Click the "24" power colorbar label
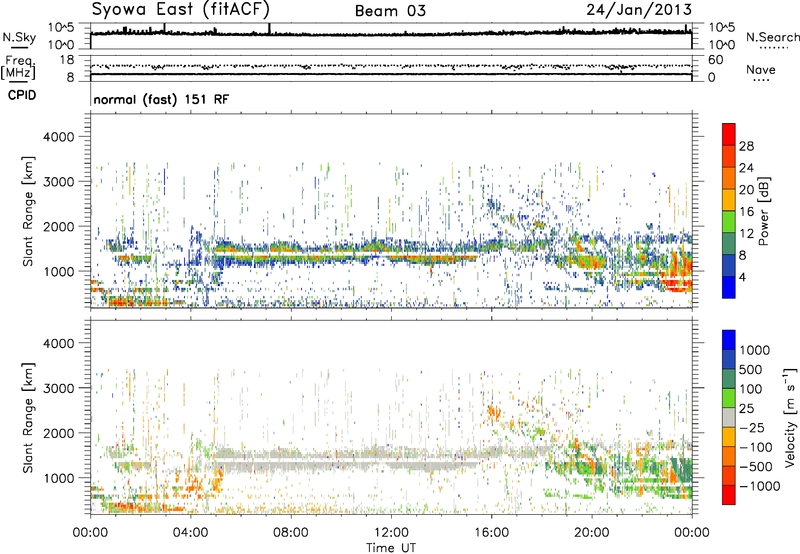Image resolution: width=800 pixels, height=554 pixels. (x=746, y=168)
